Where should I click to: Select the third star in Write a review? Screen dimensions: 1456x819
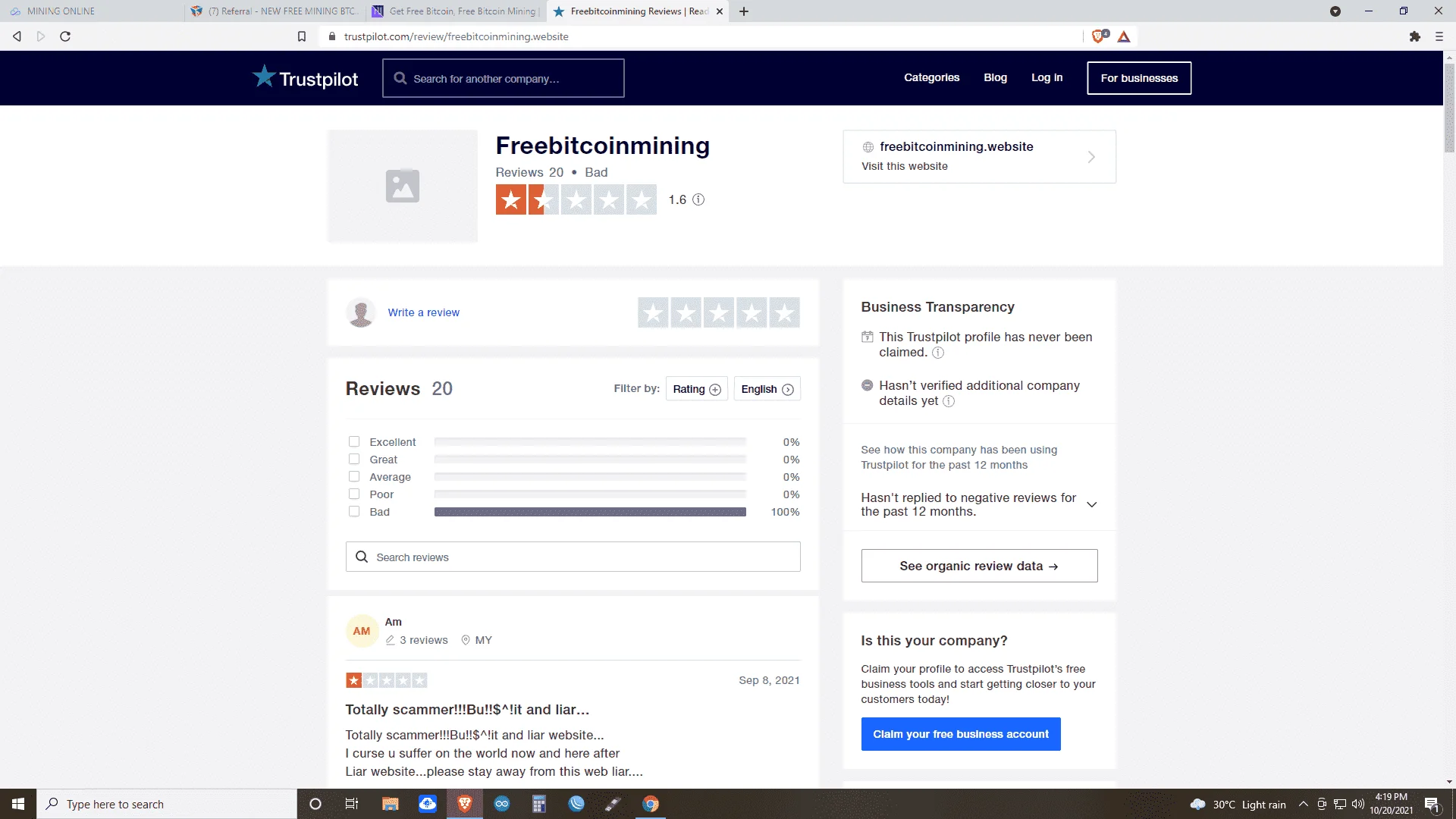718,312
